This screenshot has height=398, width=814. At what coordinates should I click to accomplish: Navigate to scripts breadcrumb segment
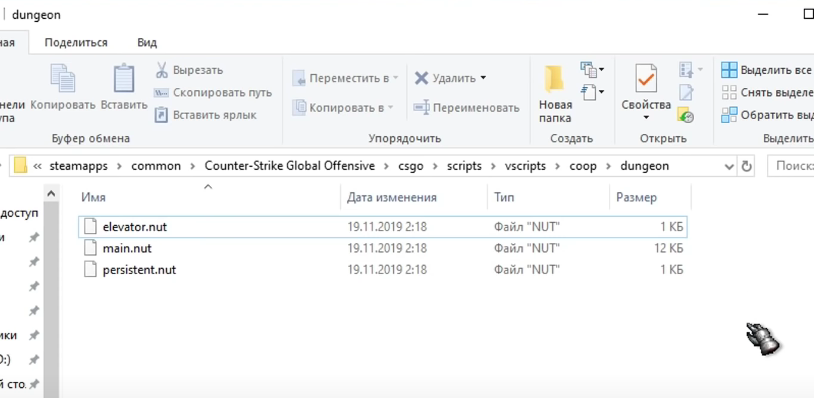(465, 166)
